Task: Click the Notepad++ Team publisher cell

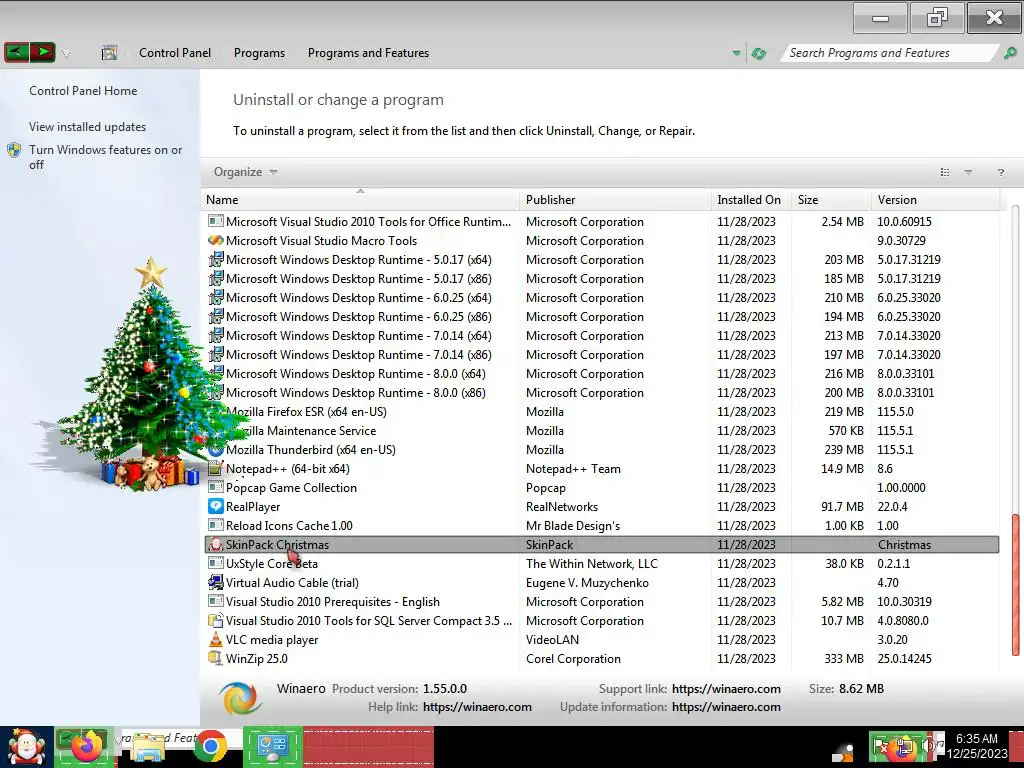Action: (573, 469)
